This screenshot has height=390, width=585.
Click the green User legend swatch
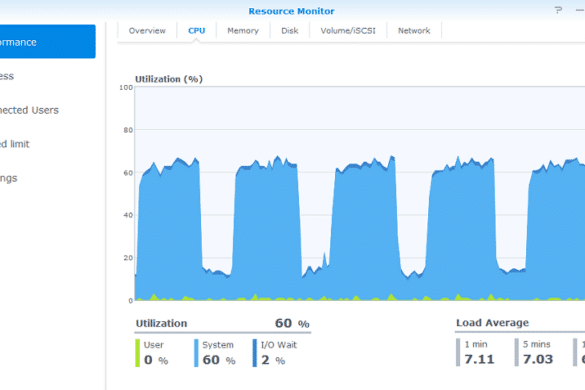[138, 353]
